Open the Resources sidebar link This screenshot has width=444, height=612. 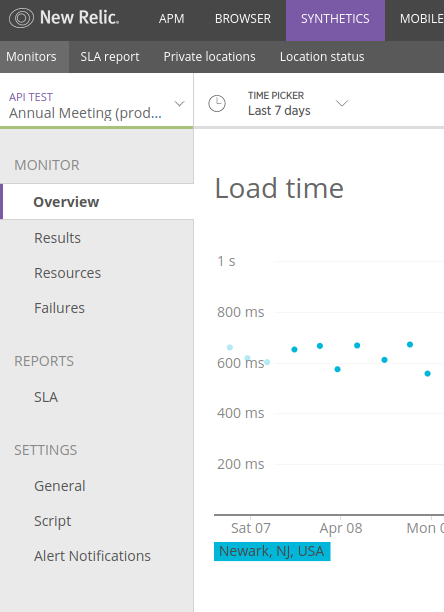click(67, 273)
